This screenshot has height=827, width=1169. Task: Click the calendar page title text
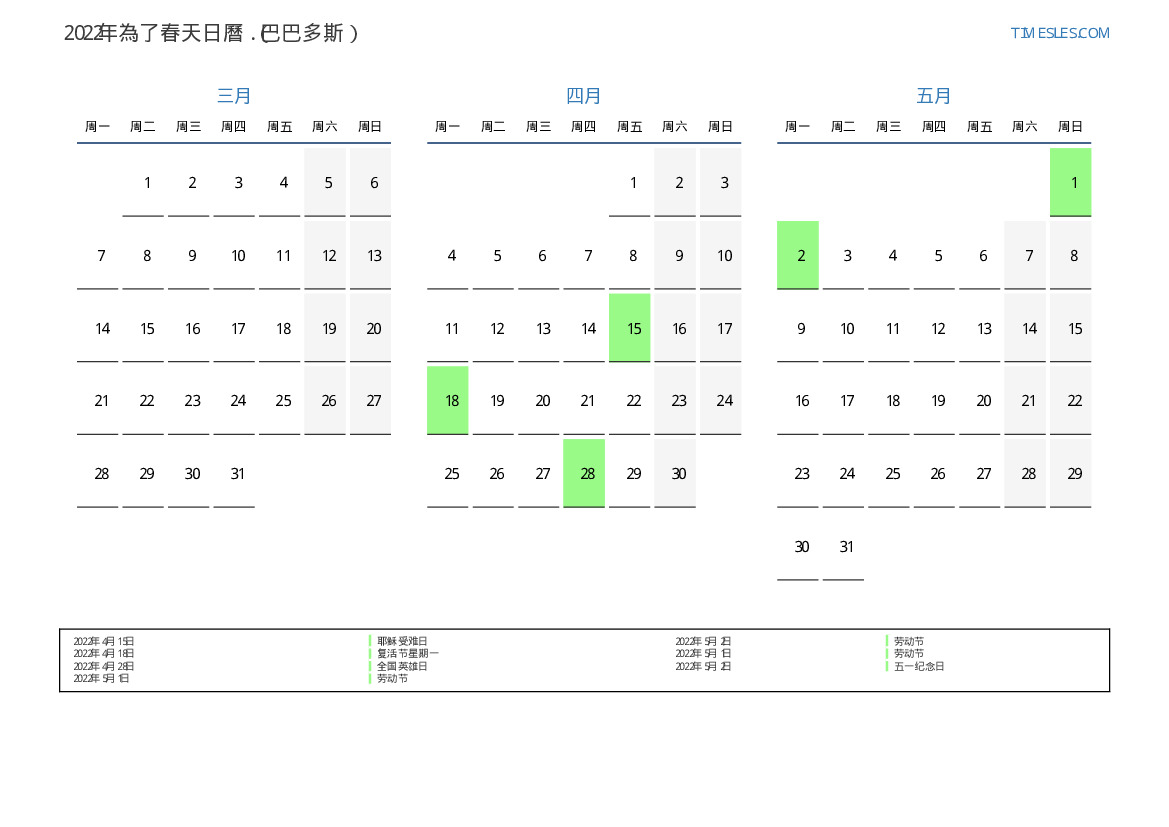click(x=211, y=33)
